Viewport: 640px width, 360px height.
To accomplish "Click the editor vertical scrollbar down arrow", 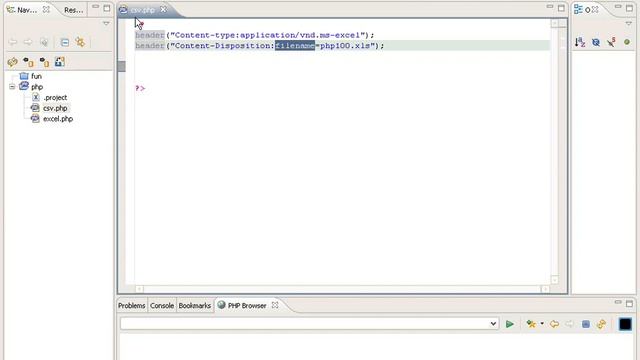I will [554, 280].
